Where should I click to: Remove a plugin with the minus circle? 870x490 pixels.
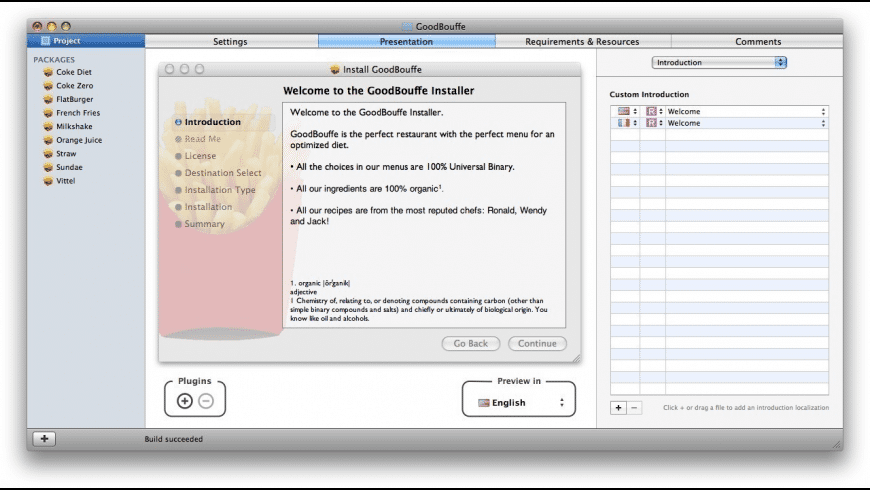(206, 401)
